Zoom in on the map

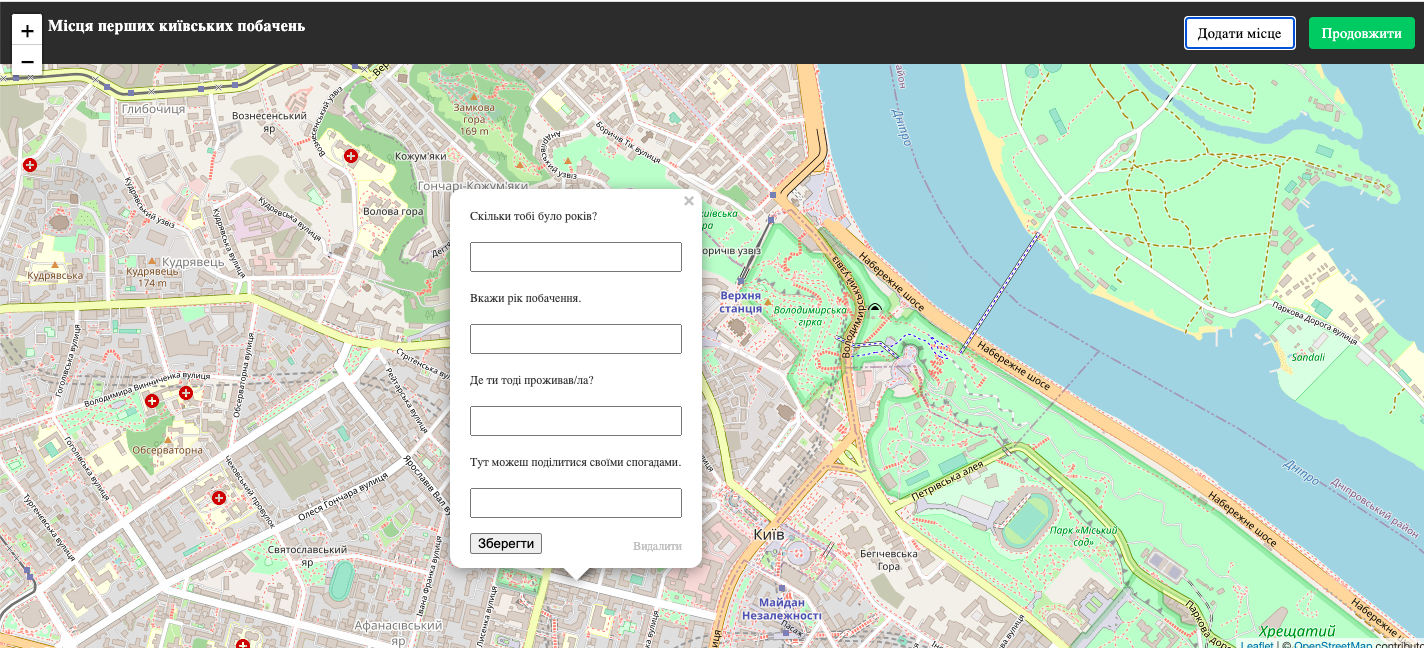pyautogui.click(x=27, y=30)
